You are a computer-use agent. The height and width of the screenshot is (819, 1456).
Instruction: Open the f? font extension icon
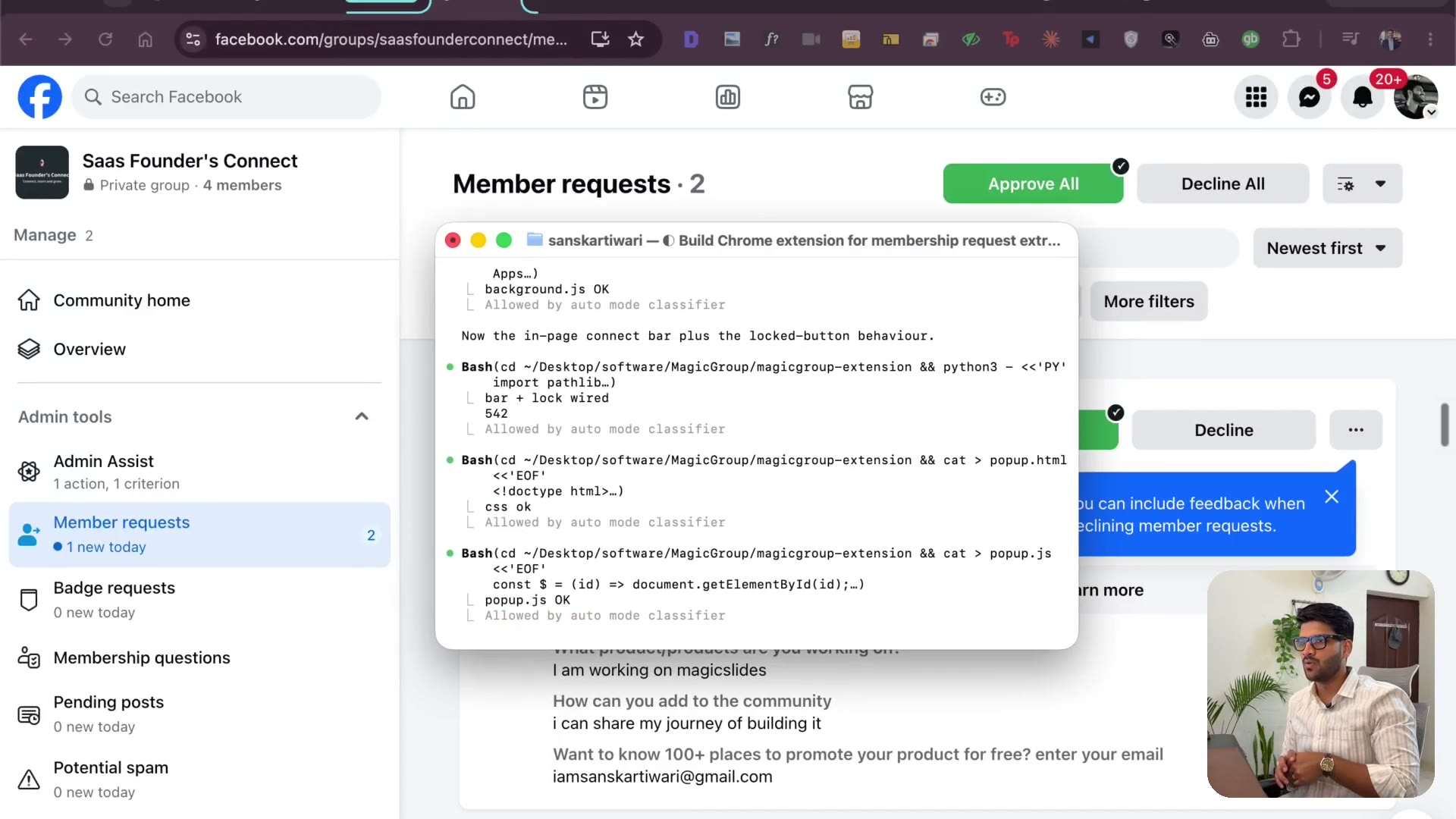pos(771,39)
